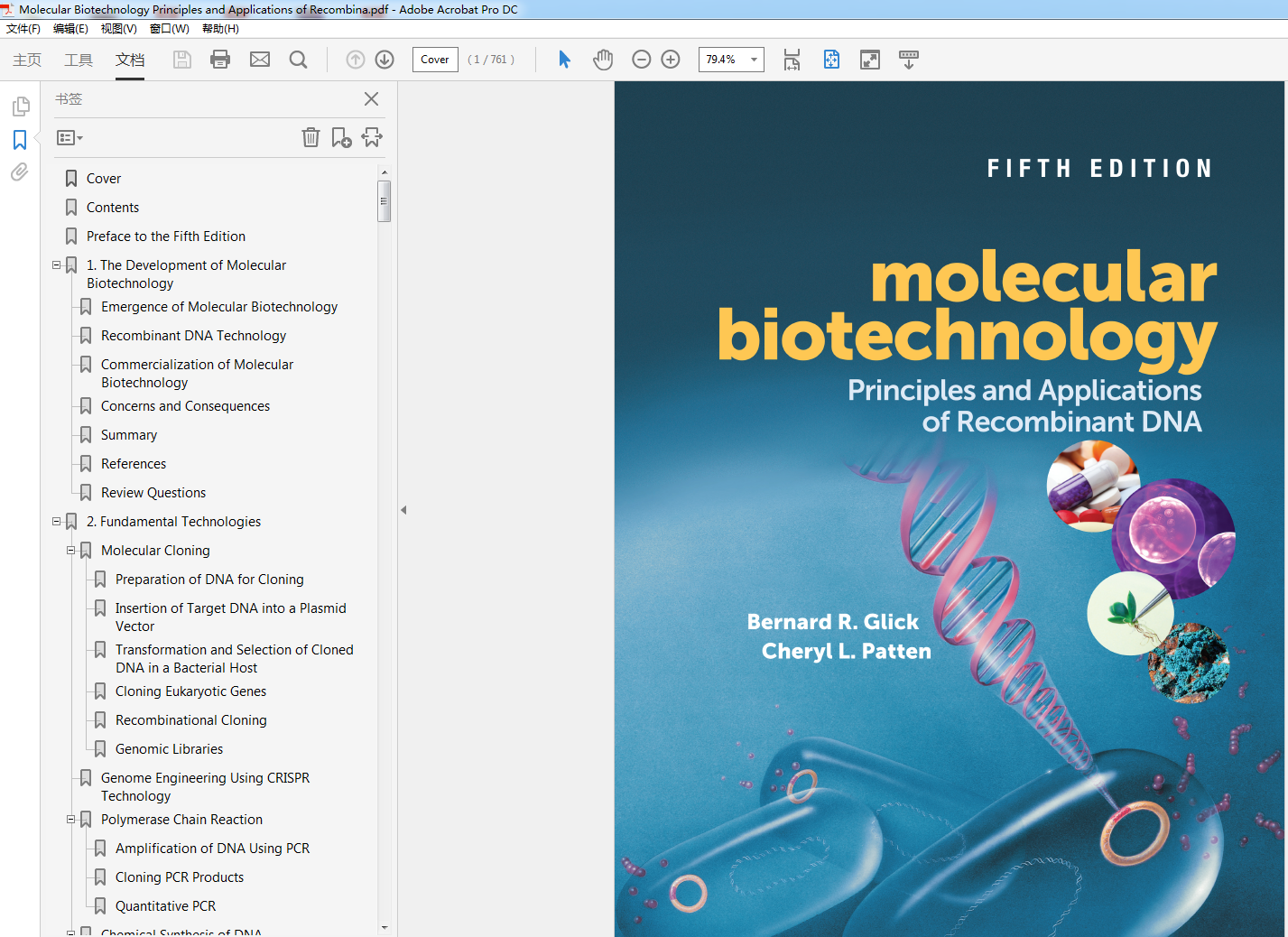
Task: Jump to the Contents bookmark
Action: point(113,208)
